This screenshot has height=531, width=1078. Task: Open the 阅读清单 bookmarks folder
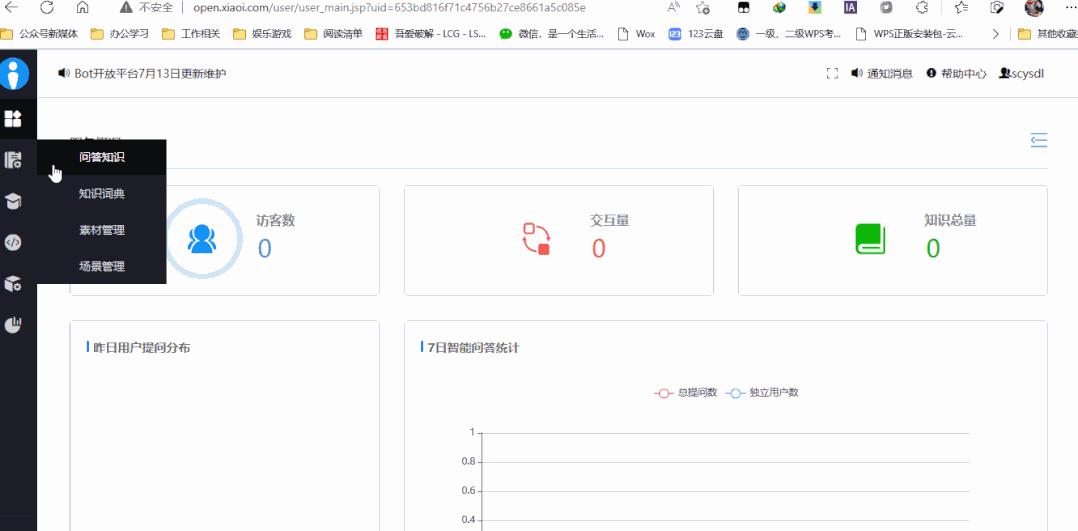coord(333,34)
